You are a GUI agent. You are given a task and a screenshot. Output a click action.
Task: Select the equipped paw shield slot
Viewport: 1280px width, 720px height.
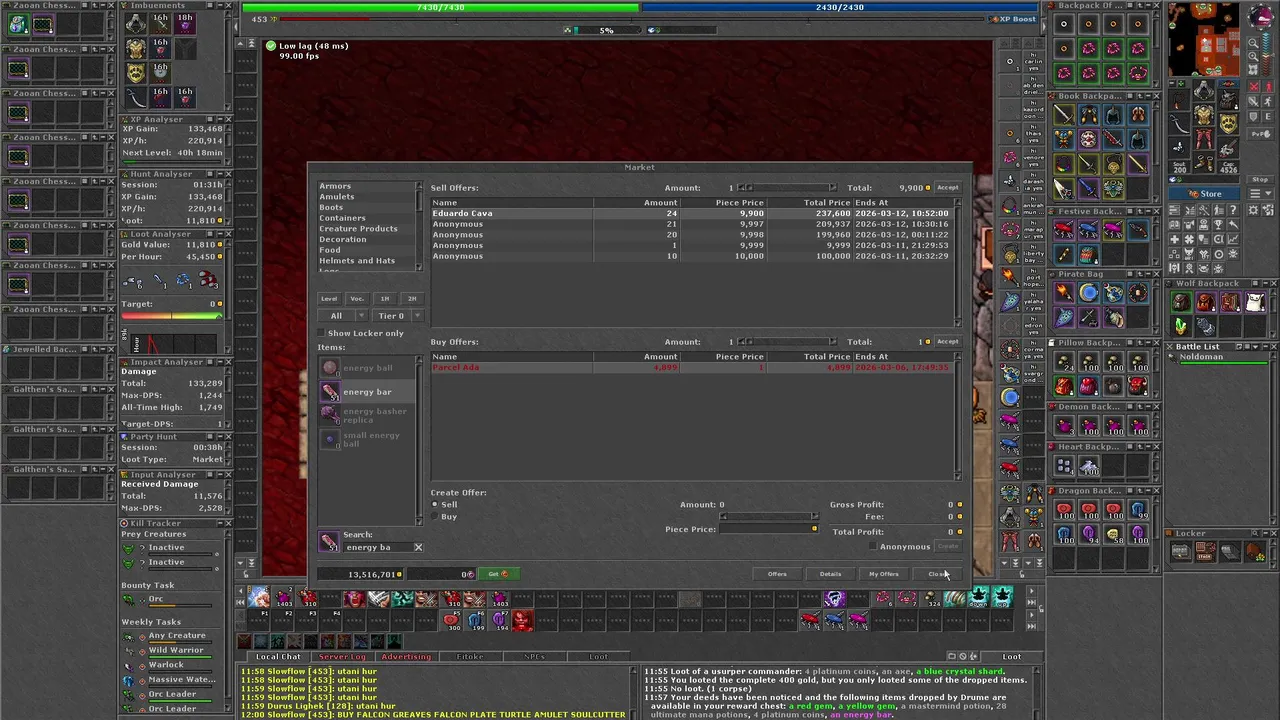pos(1229,123)
